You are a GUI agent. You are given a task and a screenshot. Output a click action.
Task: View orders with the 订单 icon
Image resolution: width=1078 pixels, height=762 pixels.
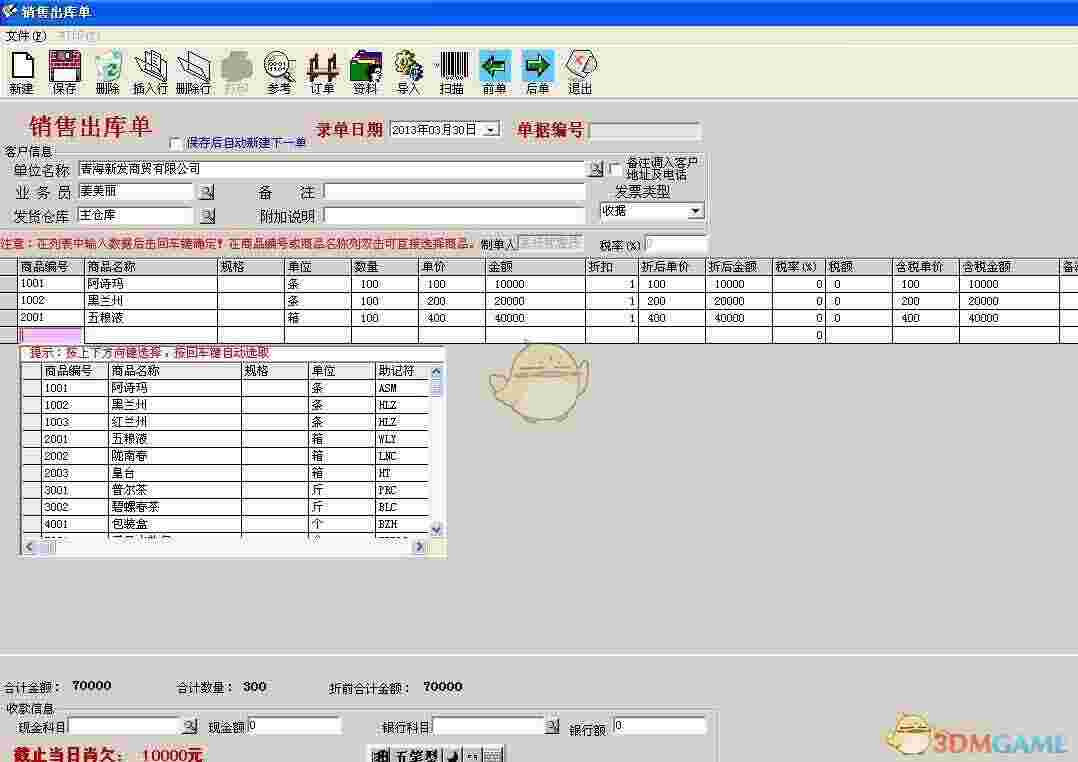click(322, 70)
